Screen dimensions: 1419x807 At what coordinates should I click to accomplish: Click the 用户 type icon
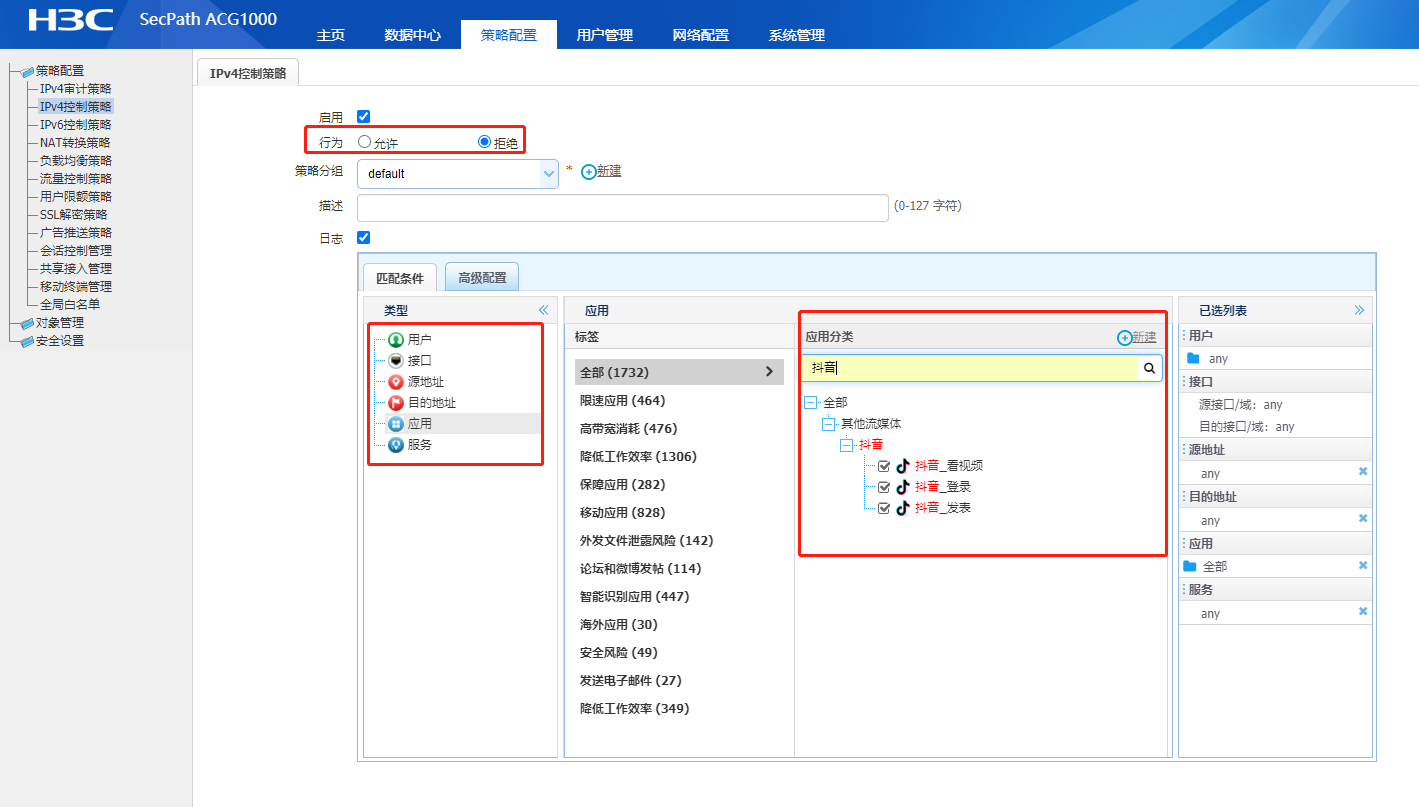tap(396, 340)
